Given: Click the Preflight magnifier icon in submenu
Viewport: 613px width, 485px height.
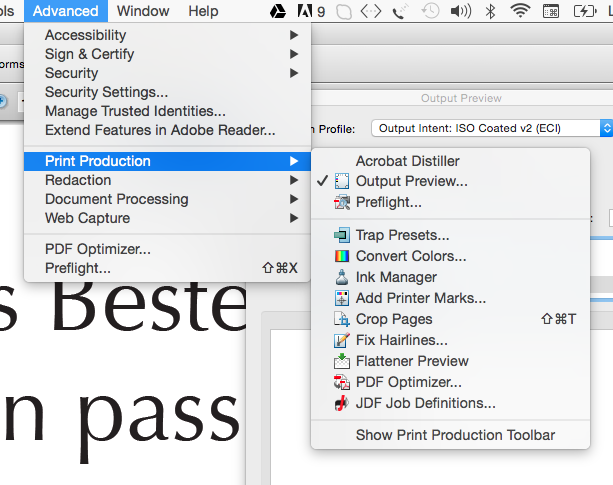Looking at the screenshot, I should (342, 202).
